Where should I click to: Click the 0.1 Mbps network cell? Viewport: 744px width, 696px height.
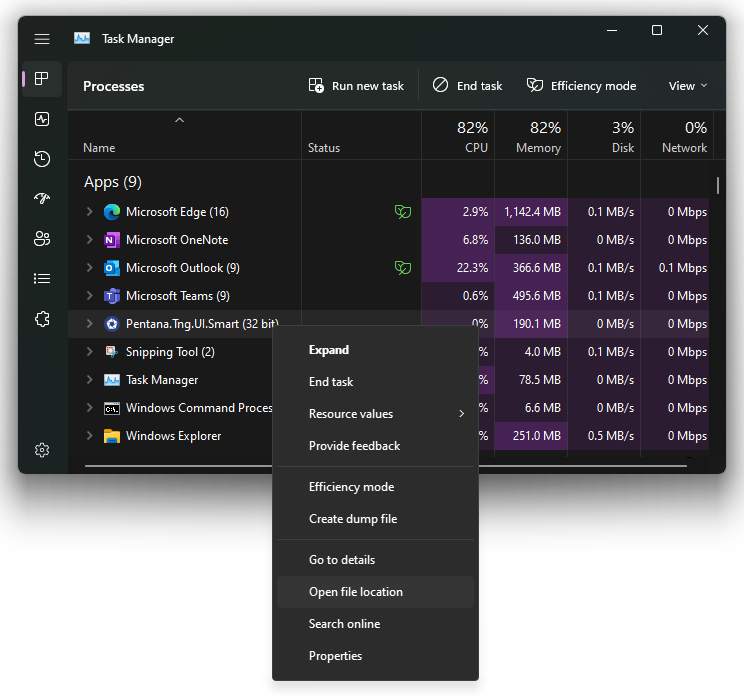click(675, 268)
